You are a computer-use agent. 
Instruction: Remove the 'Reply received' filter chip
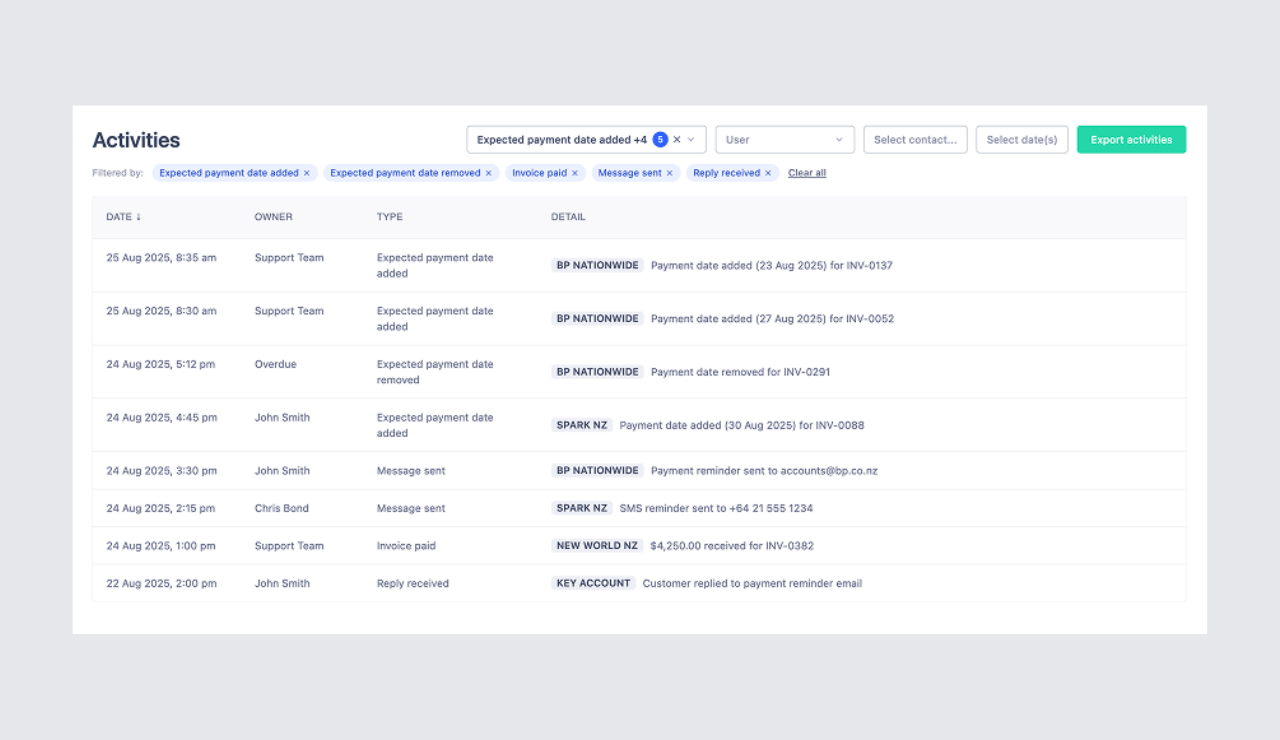point(768,173)
